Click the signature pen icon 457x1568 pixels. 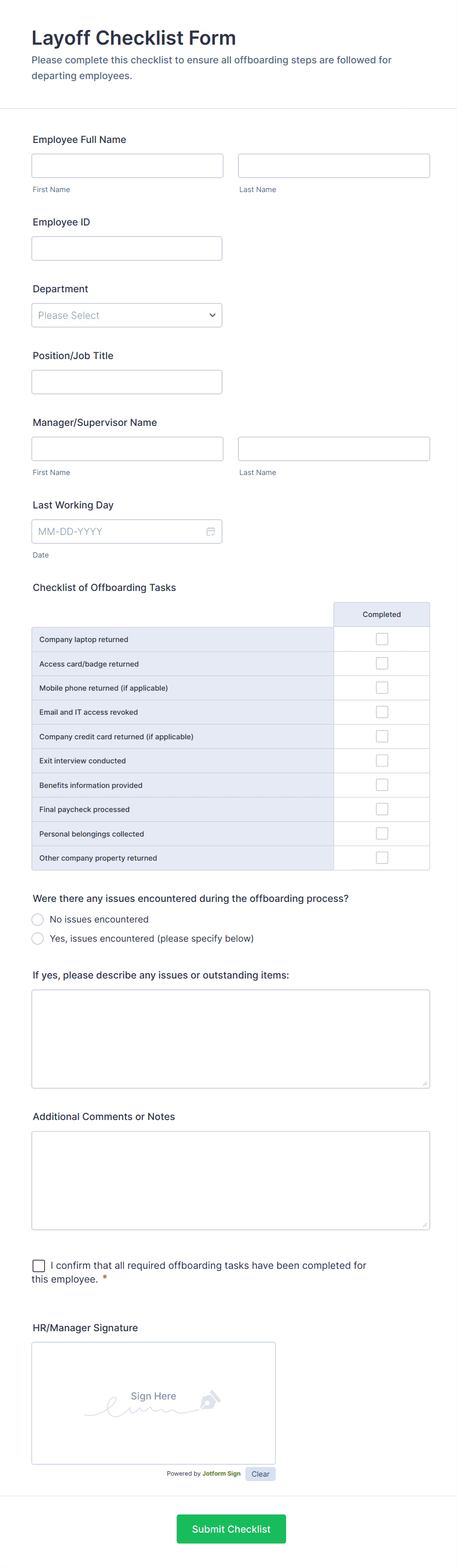pyautogui.click(x=210, y=1400)
